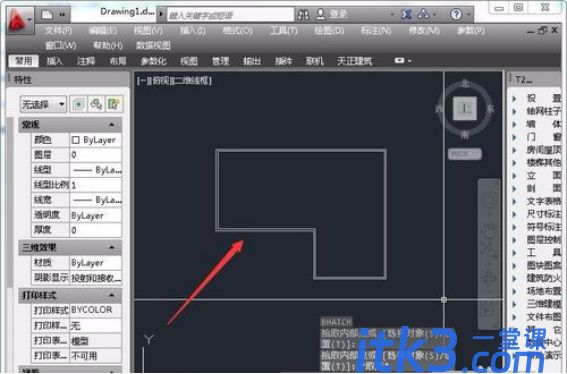Click the select objects icon in properties
This screenshot has height=374, width=567.
pos(96,104)
